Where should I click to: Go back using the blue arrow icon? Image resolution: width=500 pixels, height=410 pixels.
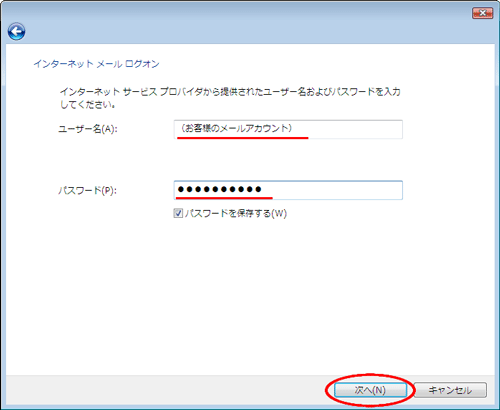pos(16,32)
